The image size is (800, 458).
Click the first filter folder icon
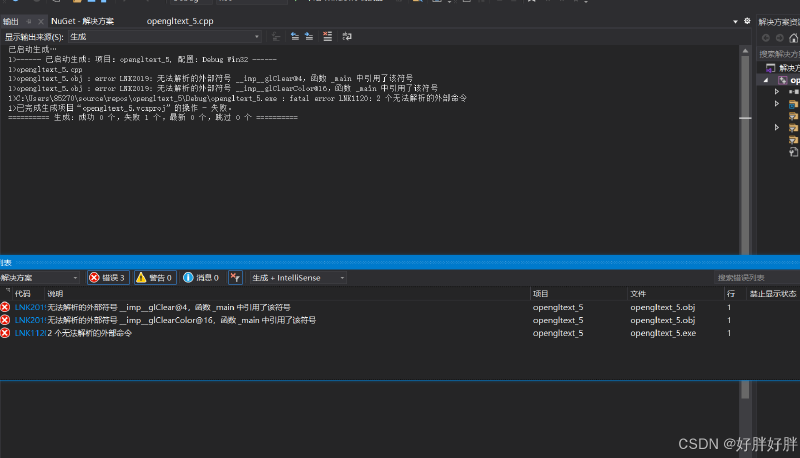tap(793, 116)
